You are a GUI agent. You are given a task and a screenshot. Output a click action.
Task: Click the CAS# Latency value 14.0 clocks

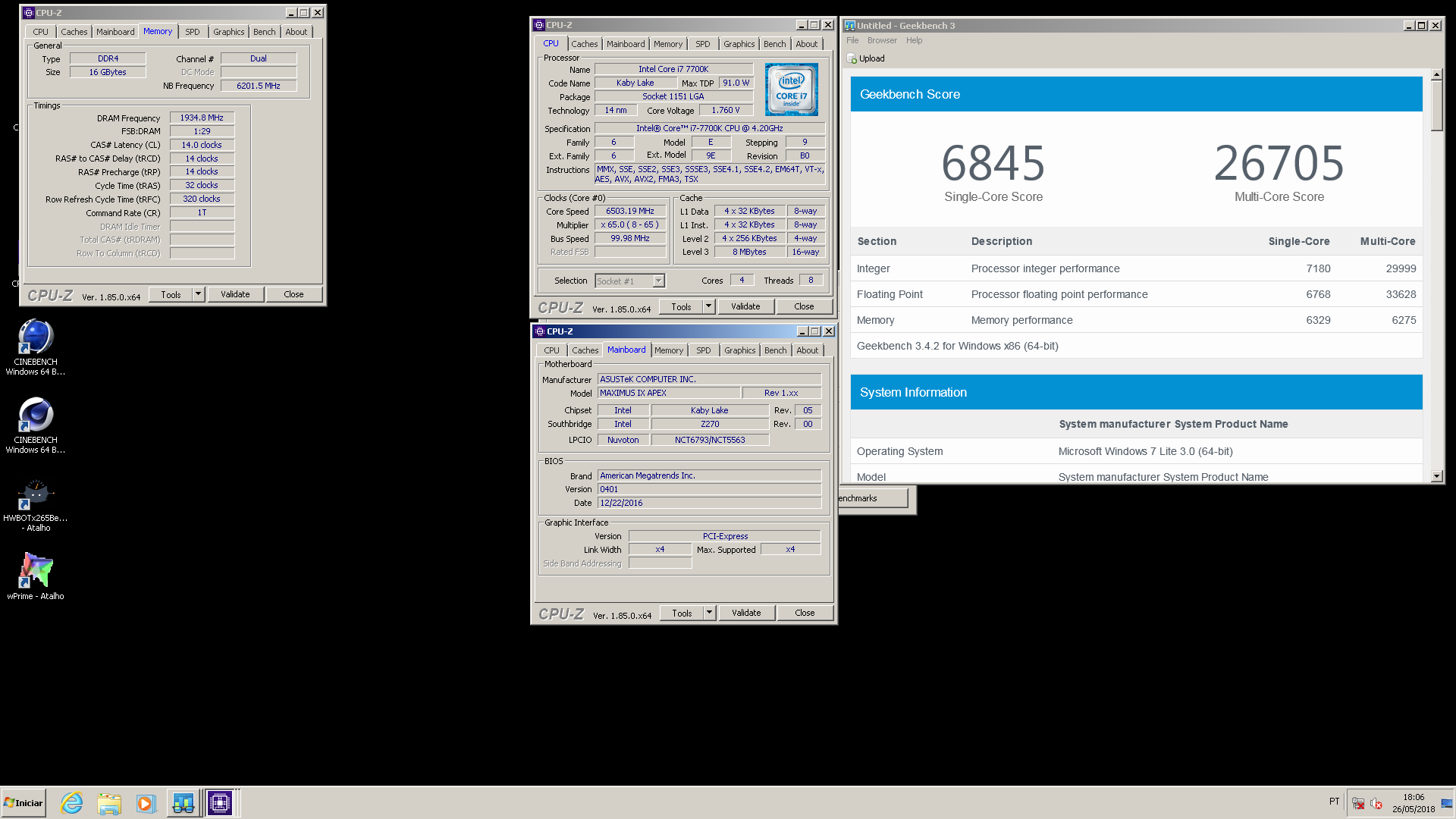point(202,145)
